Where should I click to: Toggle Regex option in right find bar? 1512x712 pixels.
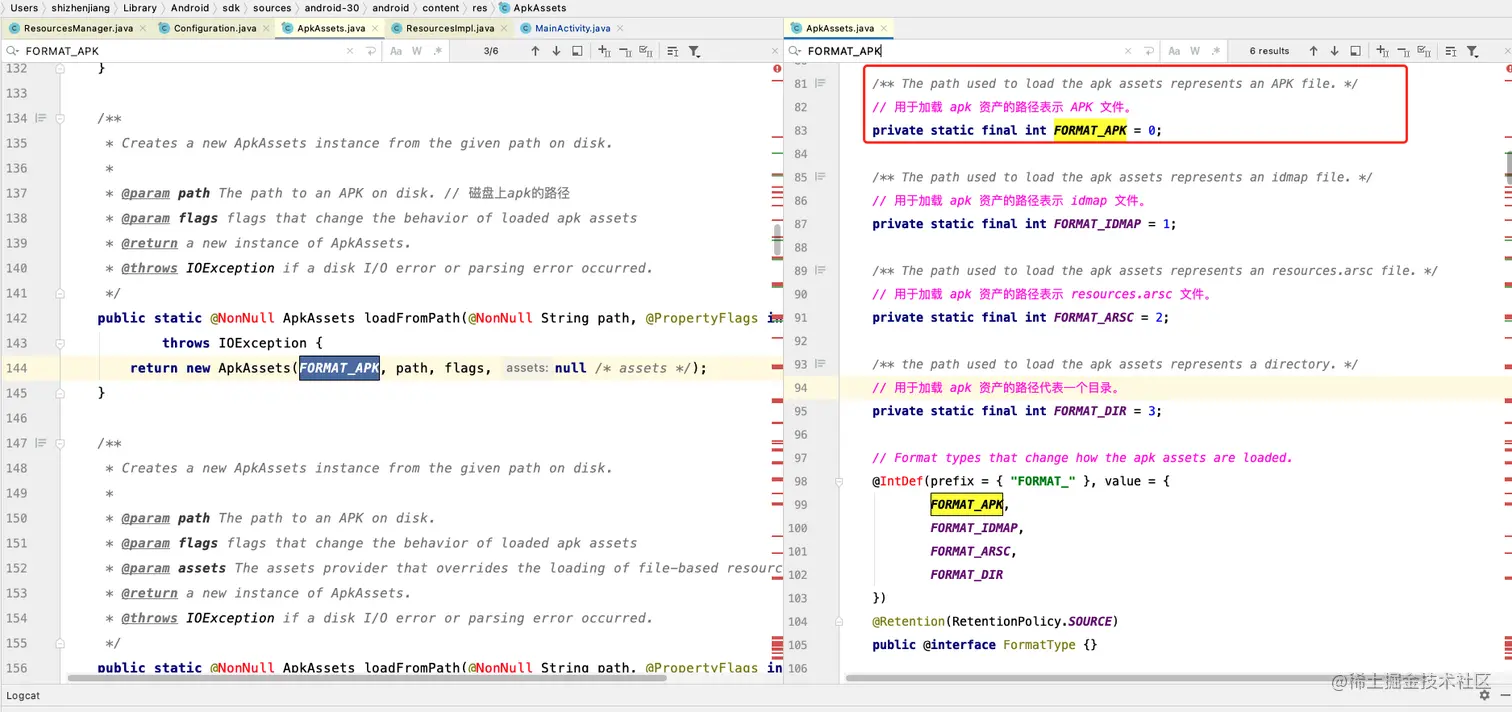click(1216, 51)
